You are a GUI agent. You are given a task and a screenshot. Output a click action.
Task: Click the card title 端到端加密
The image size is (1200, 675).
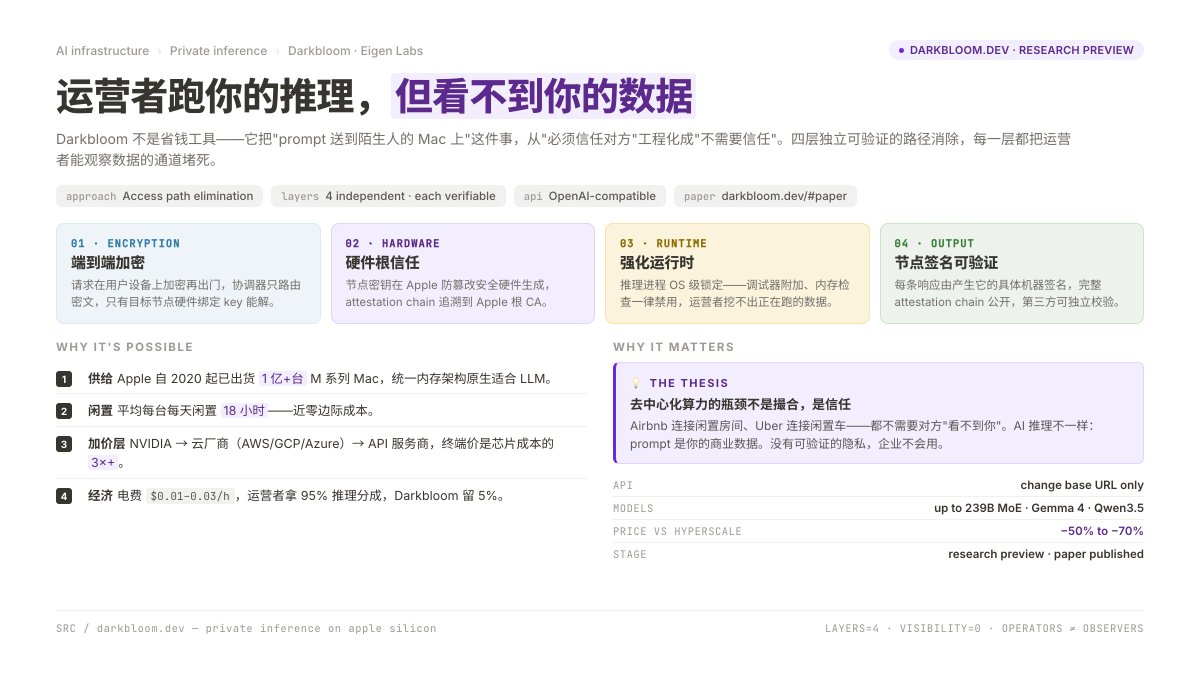click(107, 263)
